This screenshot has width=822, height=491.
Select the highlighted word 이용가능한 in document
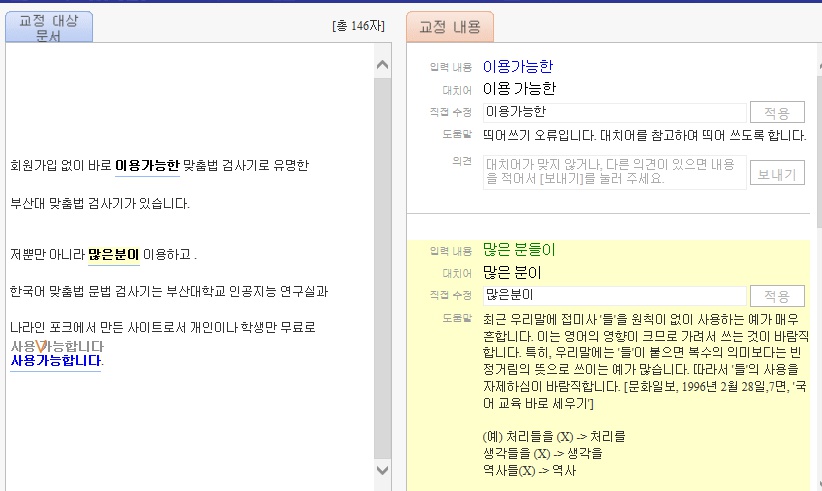point(147,166)
